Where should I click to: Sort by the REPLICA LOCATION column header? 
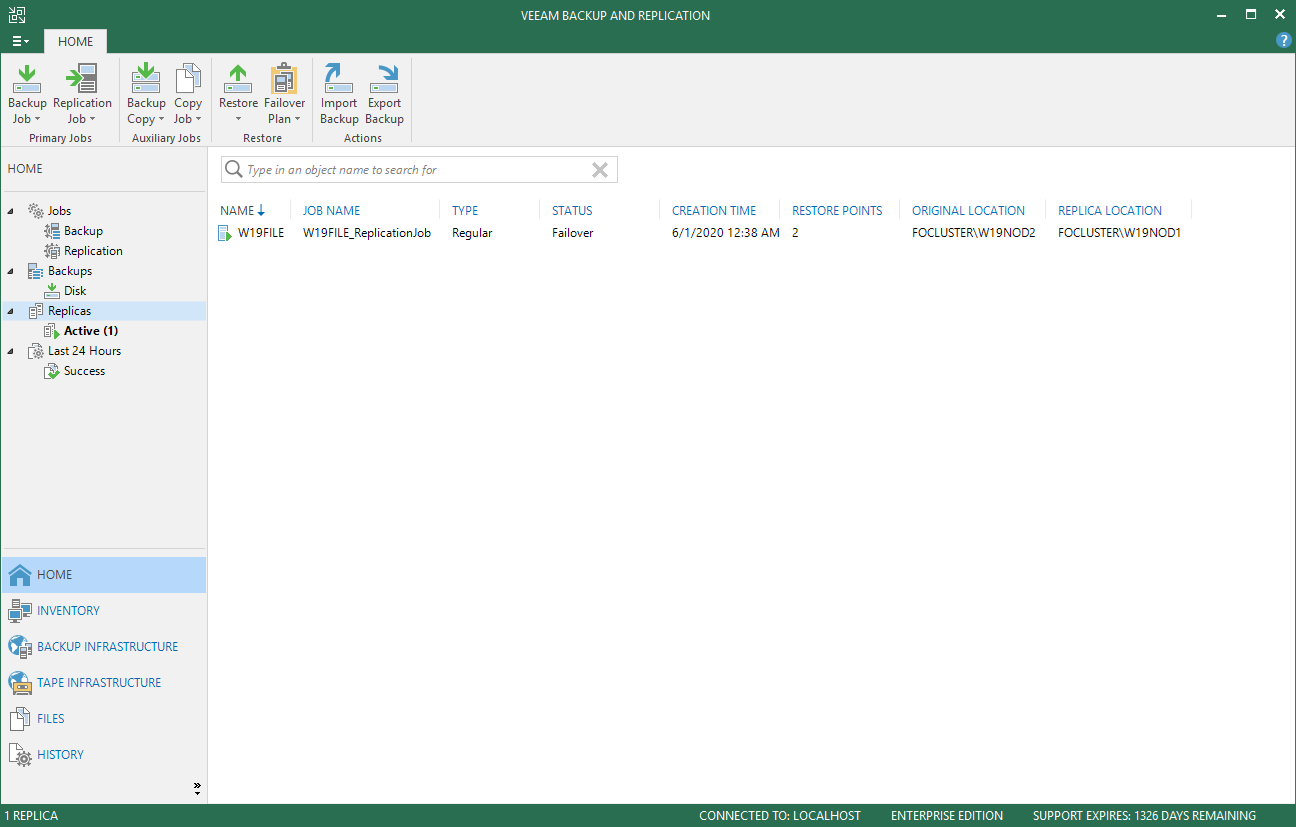1110,211
